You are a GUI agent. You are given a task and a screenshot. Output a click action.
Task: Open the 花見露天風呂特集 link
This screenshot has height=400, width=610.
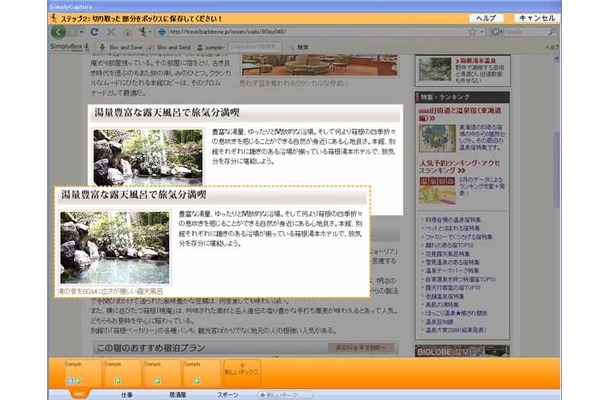(447, 254)
